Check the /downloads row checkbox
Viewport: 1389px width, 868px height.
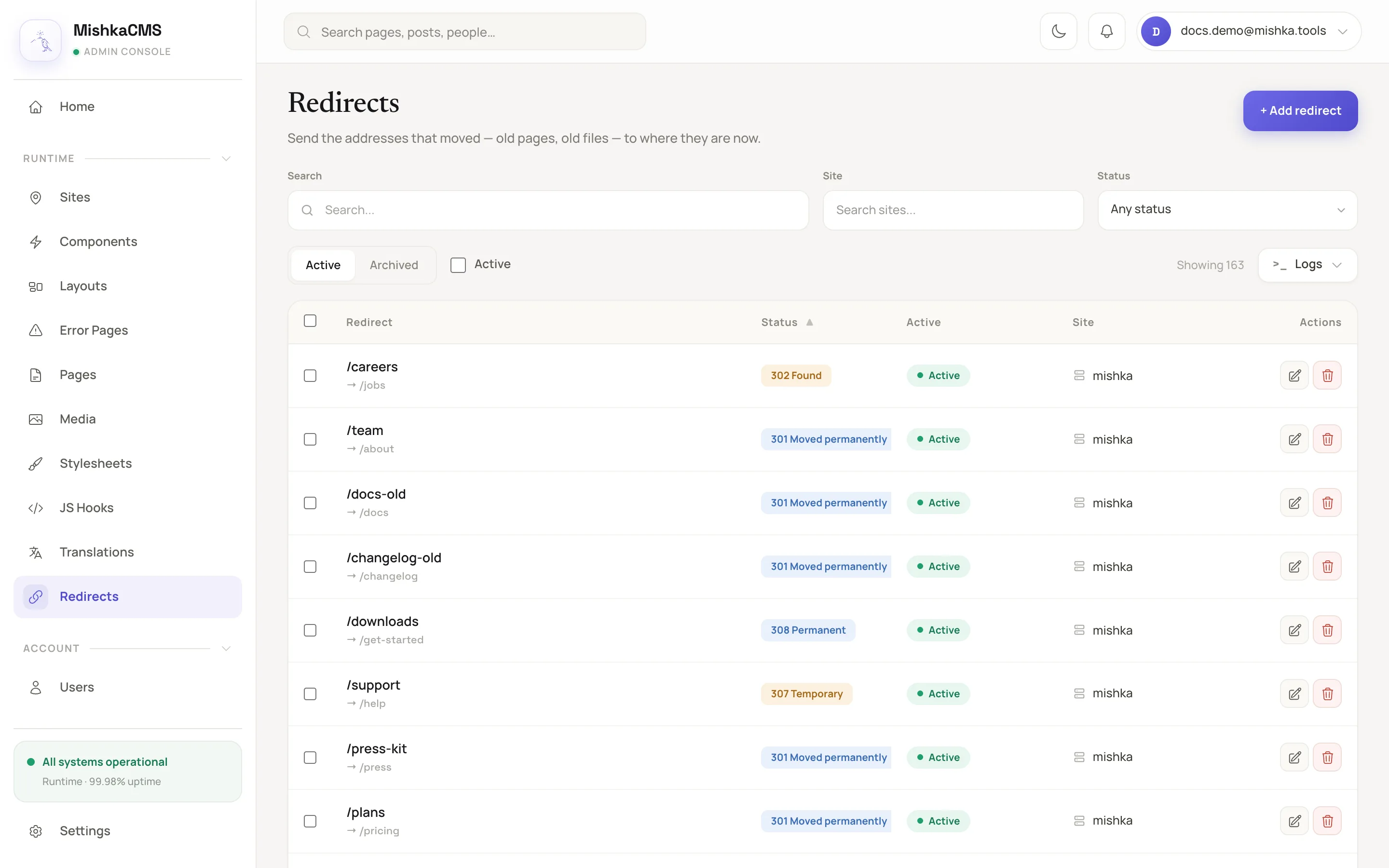[310, 630]
